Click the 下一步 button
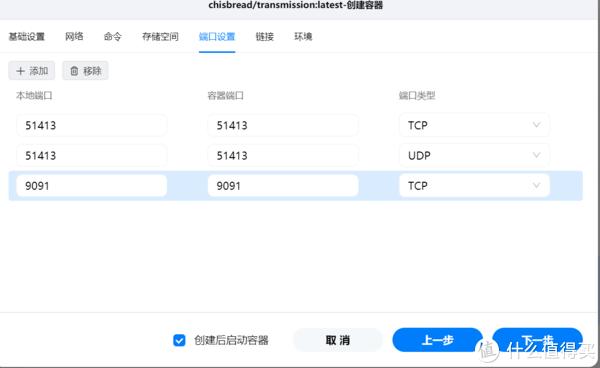This screenshot has width=600, height=368. point(537,340)
